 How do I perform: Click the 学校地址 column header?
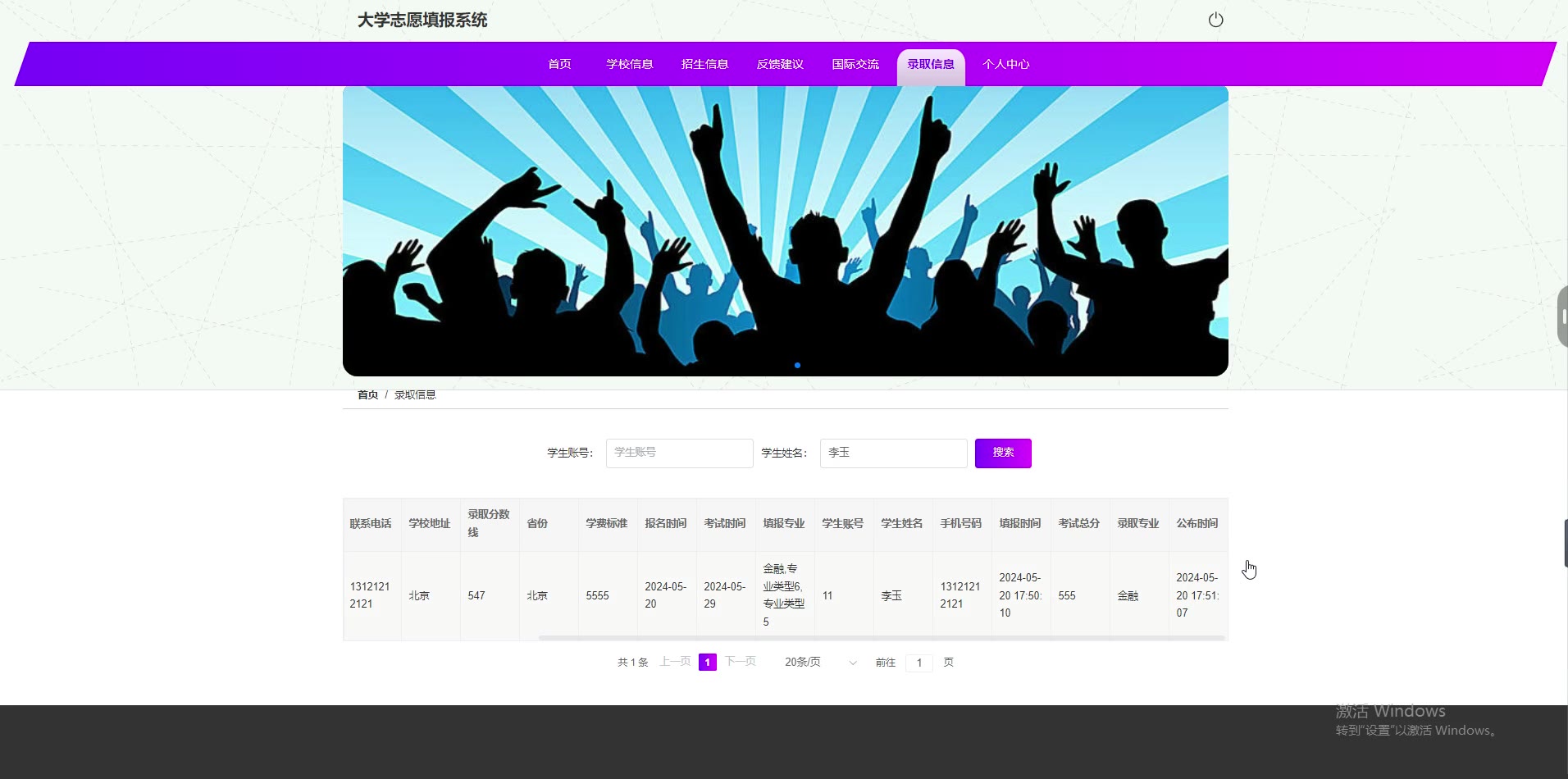(x=430, y=523)
